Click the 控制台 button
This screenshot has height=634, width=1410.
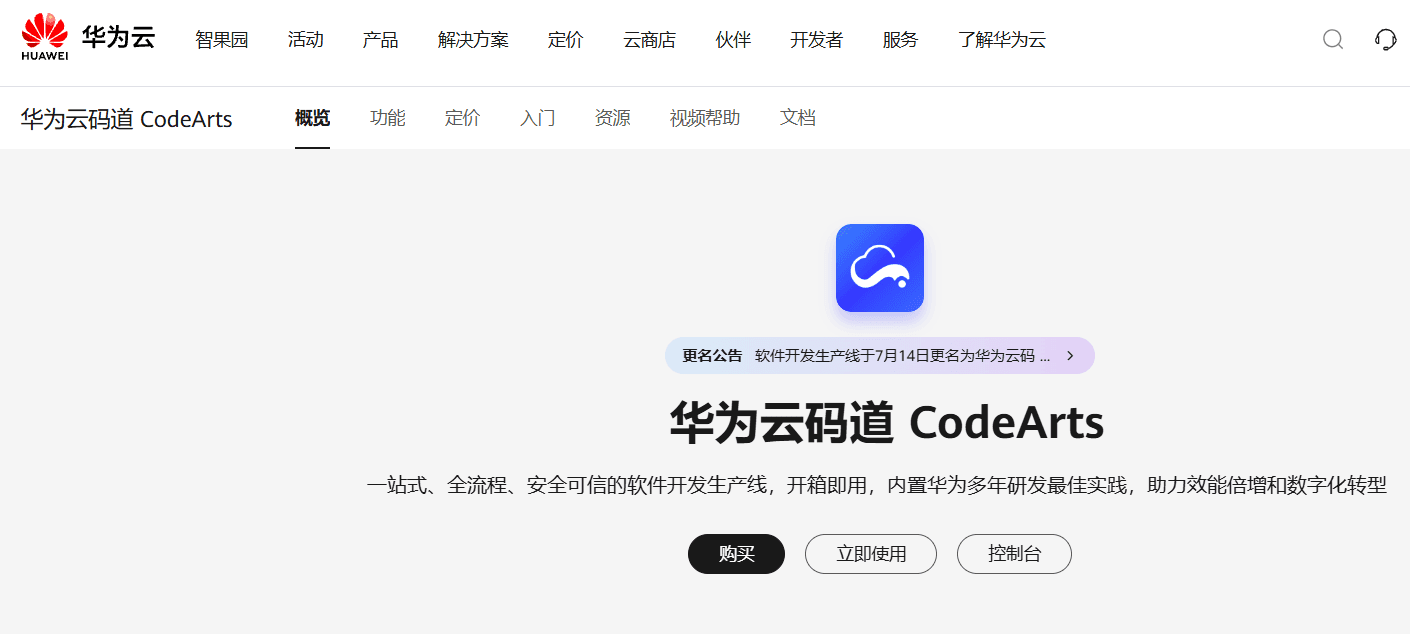pyautogui.click(x=1014, y=554)
